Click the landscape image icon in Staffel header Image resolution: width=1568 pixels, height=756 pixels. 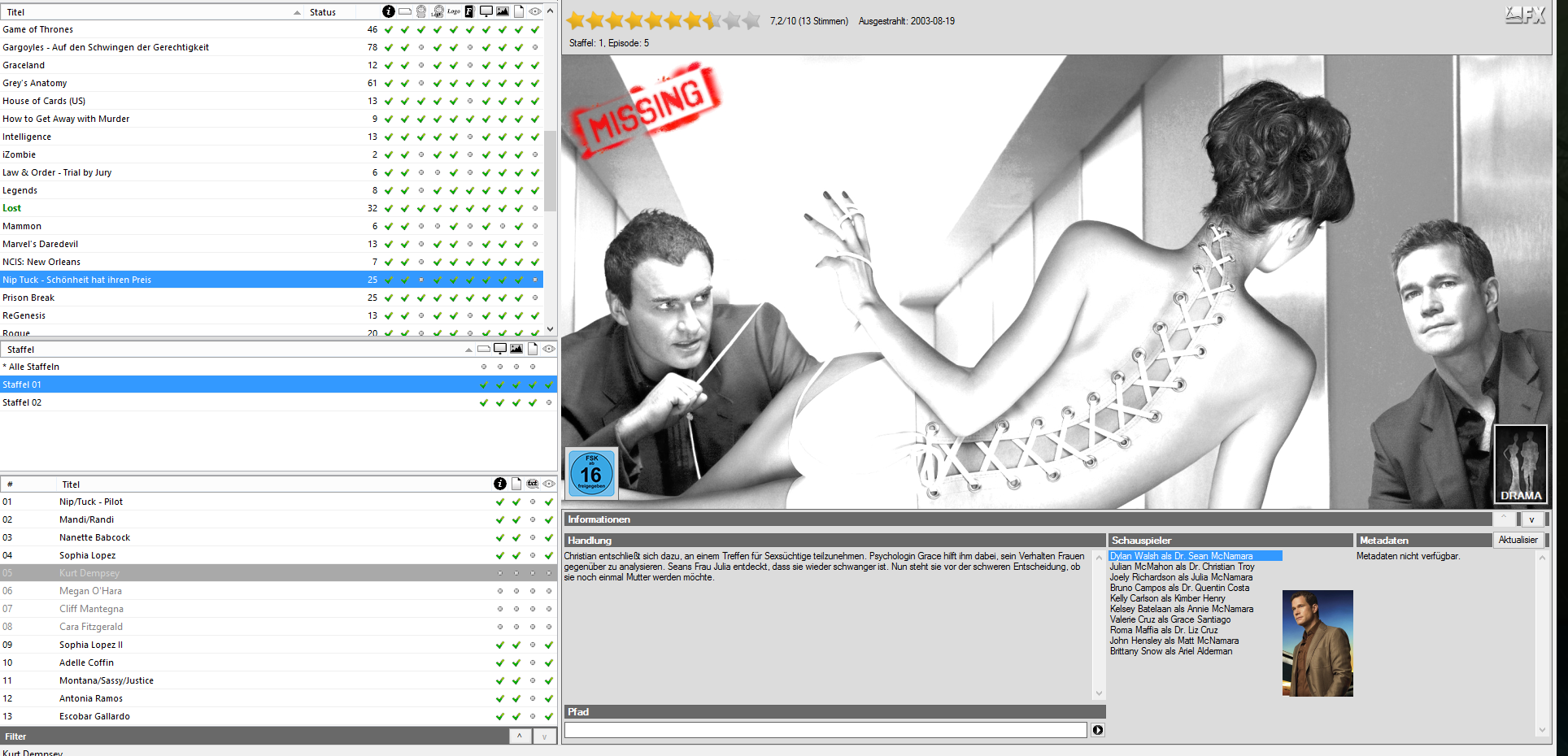(x=516, y=349)
